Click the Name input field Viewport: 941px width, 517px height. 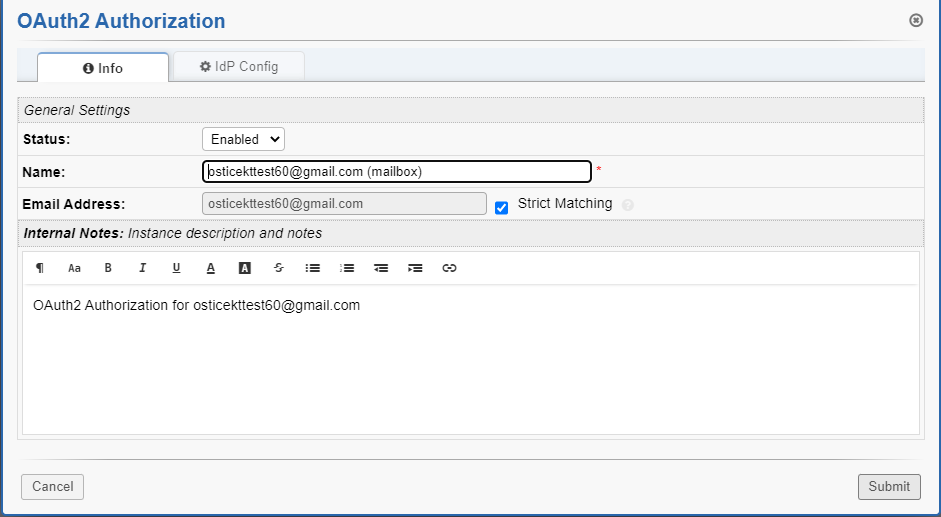pos(397,172)
